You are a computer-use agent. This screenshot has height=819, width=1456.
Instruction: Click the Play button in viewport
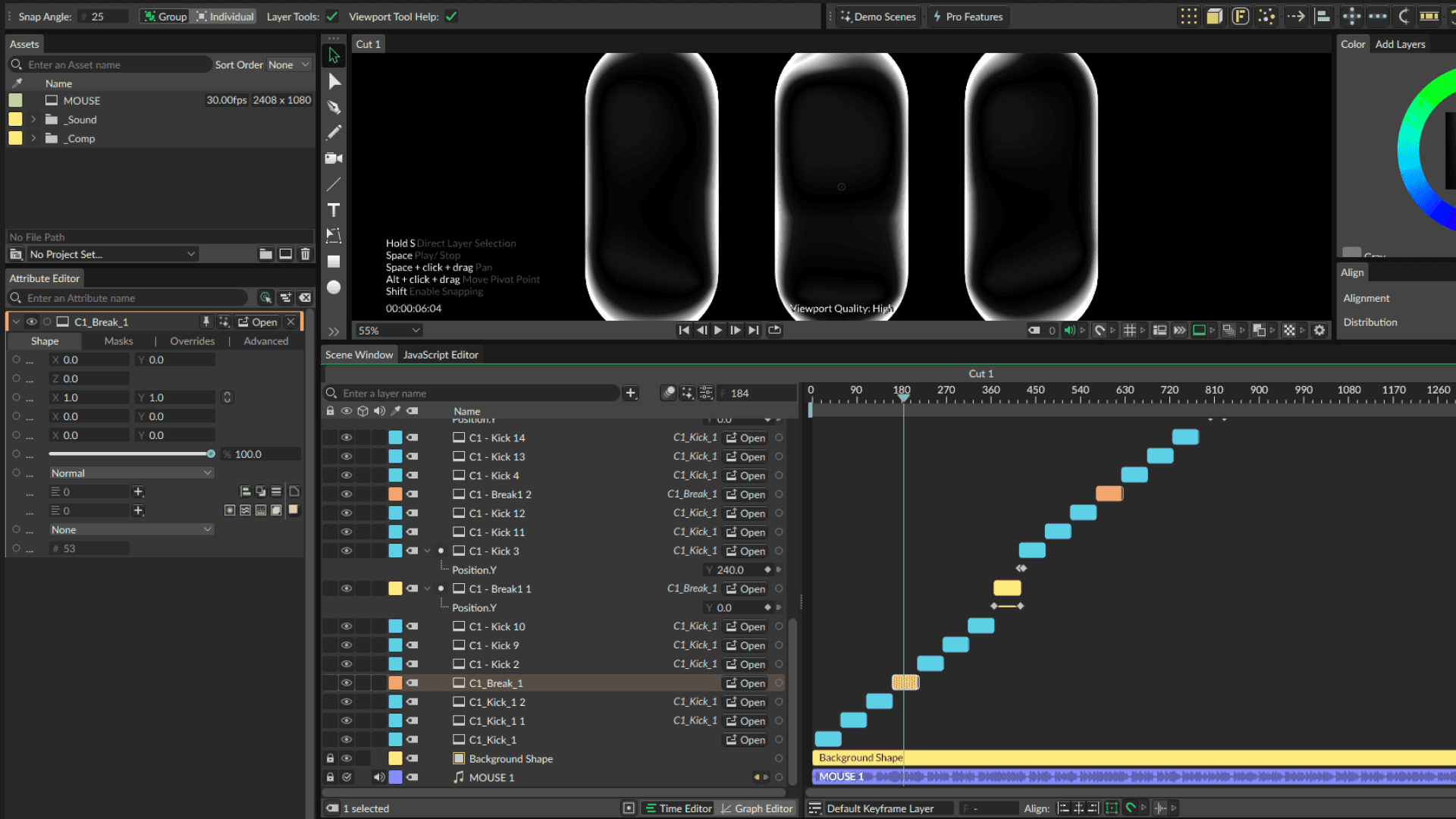pyautogui.click(x=718, y=330)
